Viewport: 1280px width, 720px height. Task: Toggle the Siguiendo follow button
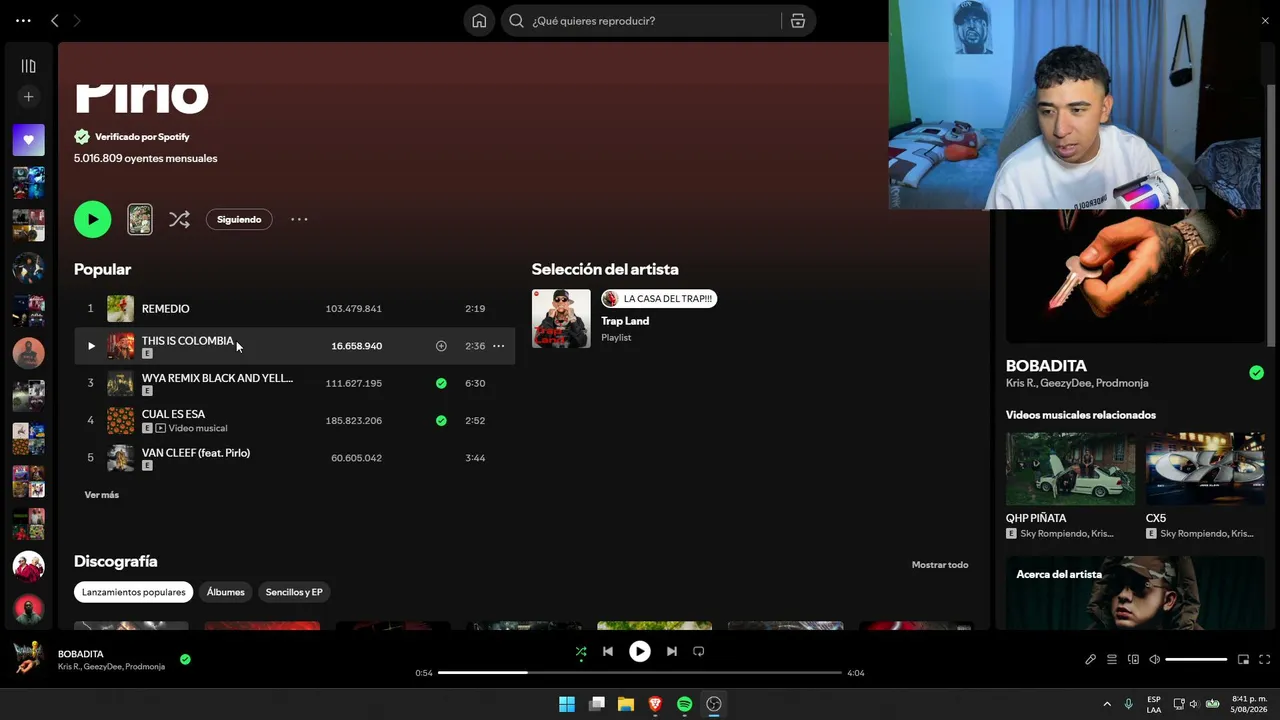239,219
